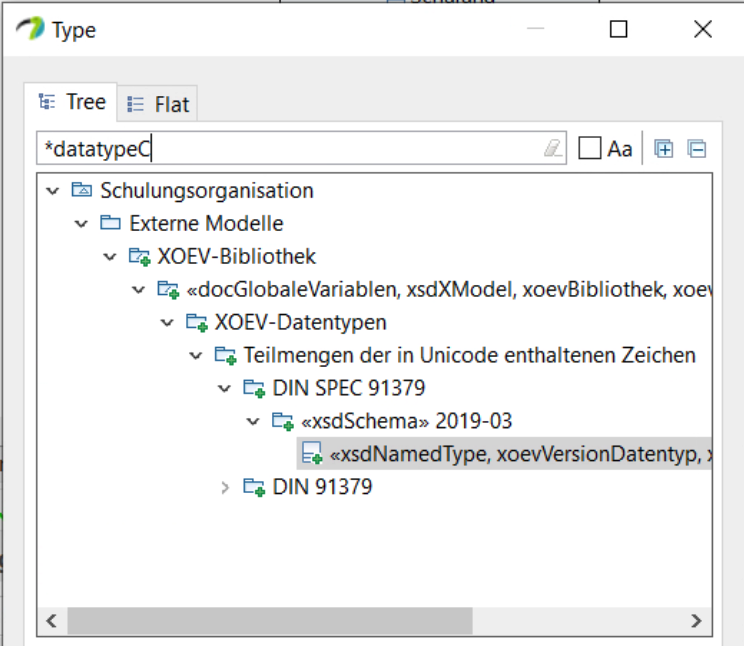
Task: Click the XOEV-Bibliothek package icon
Action: (x=140, y=257)
